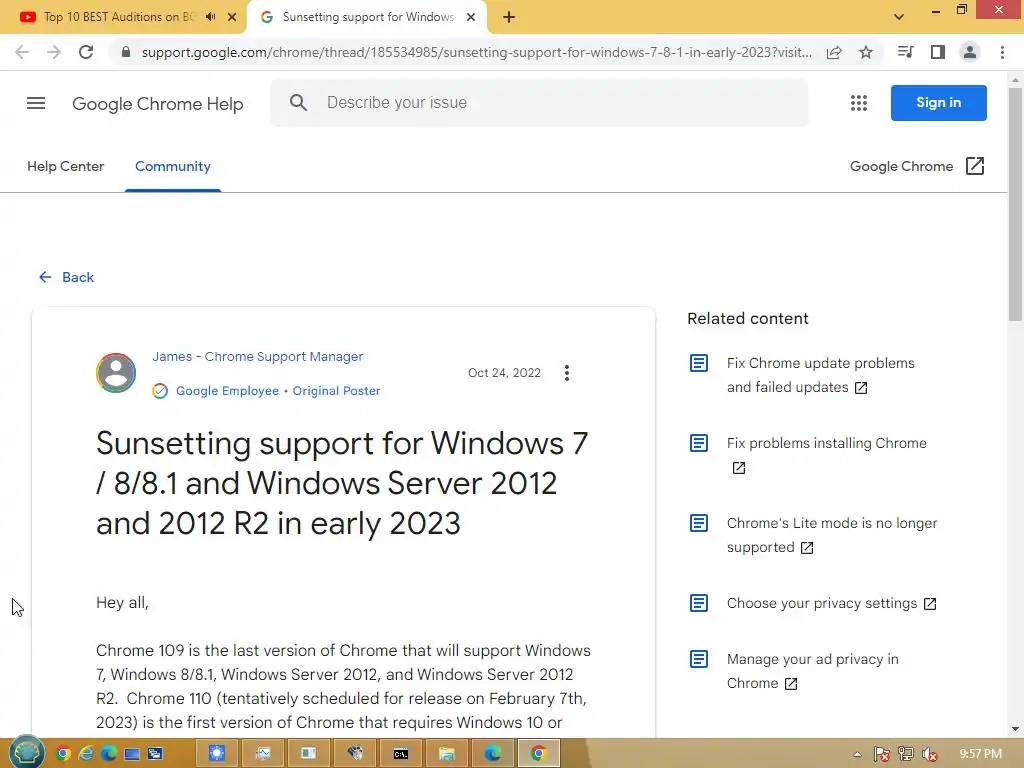Bookmark this page with the star
The image size is (1024, 768).
click(x=866, y=52)
